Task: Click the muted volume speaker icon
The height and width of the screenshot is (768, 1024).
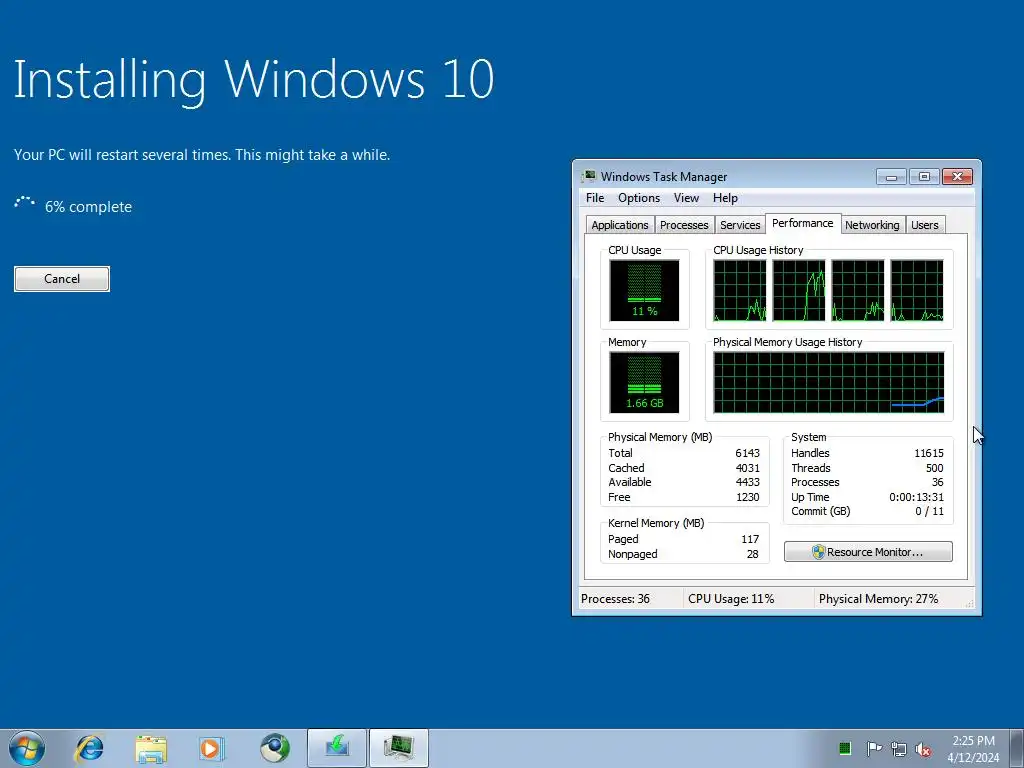Action: [x=923, y=749]
